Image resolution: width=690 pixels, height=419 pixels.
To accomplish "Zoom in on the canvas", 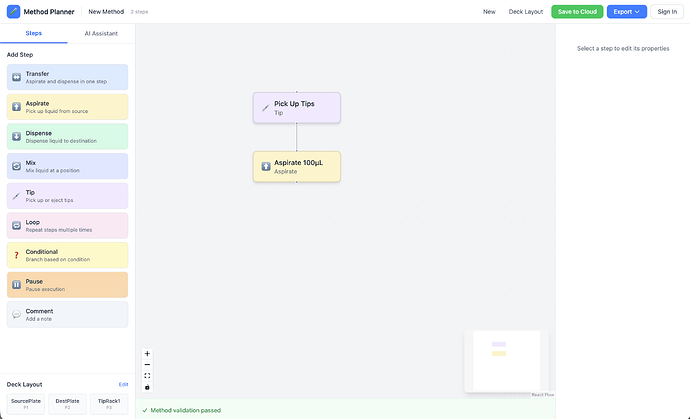I will 147,354.
